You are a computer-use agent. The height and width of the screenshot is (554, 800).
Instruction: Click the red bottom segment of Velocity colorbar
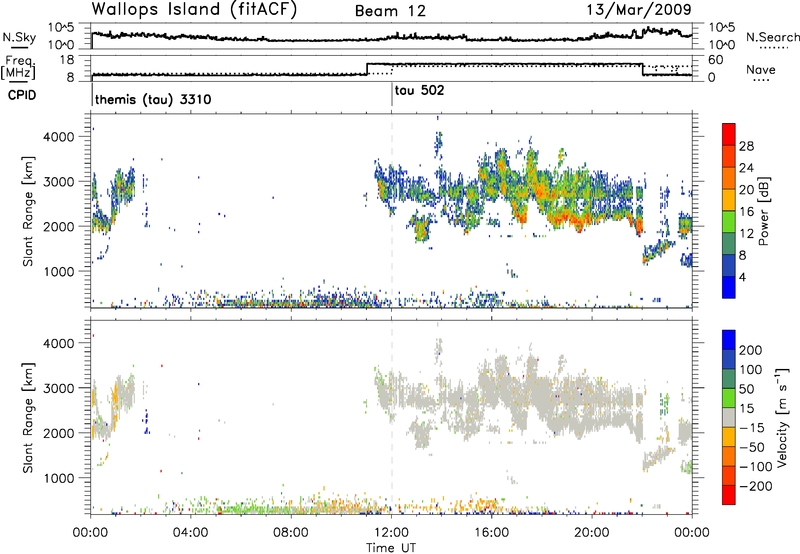coord(729,495)
